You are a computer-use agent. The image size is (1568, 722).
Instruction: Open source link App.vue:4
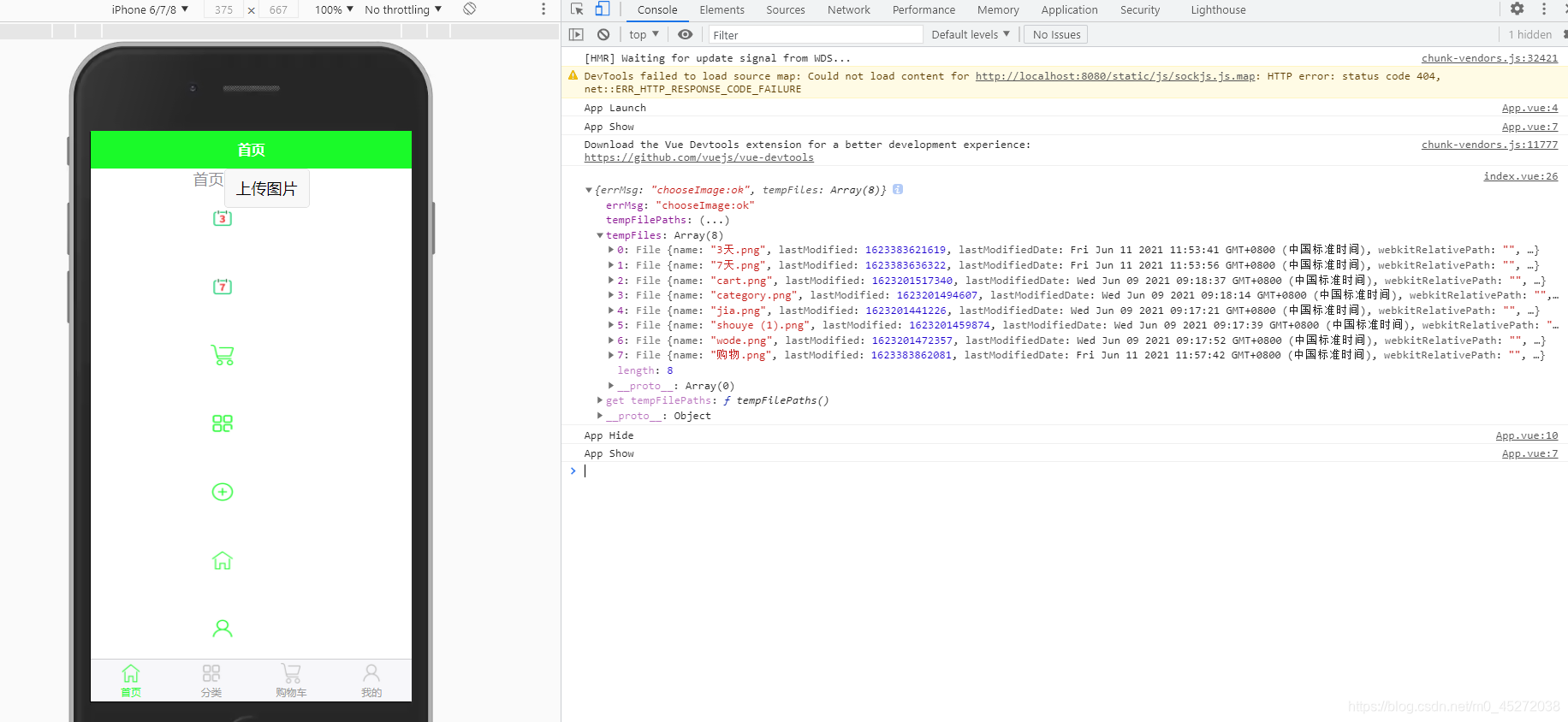pyautogui.click(x=1529, y=108)
